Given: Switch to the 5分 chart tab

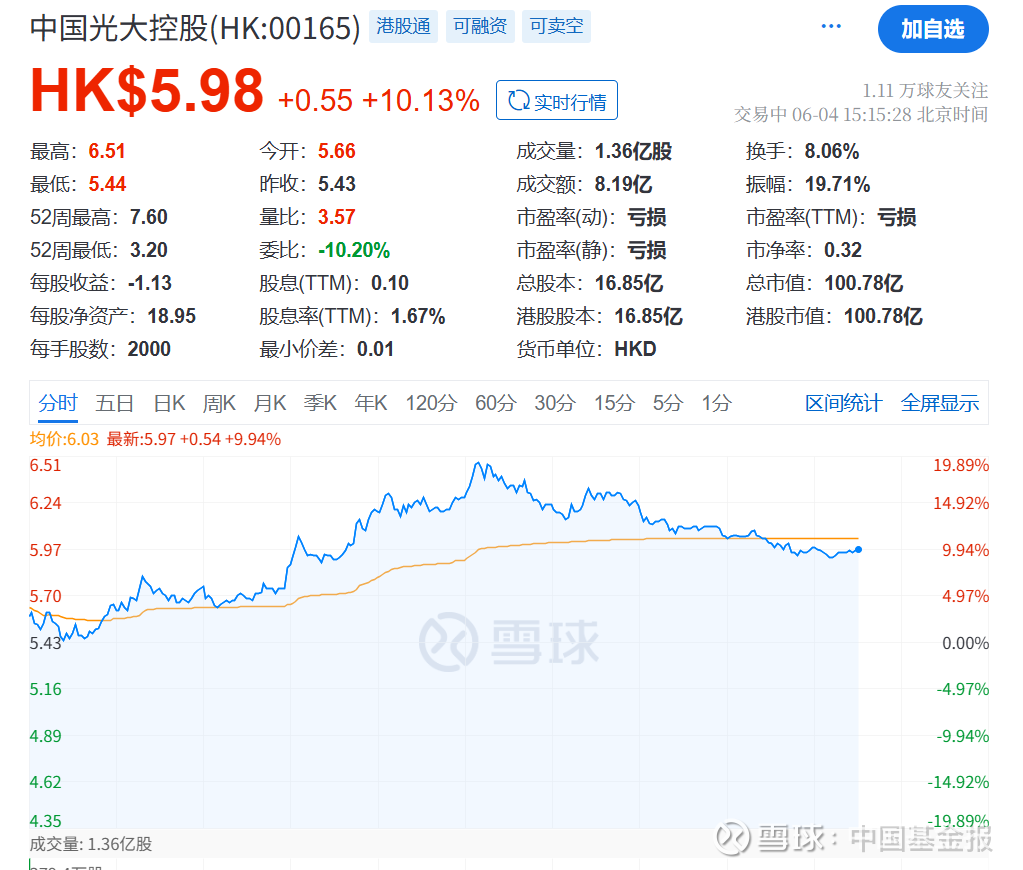Looking at the screenshot, I should [x=667, y=403].
